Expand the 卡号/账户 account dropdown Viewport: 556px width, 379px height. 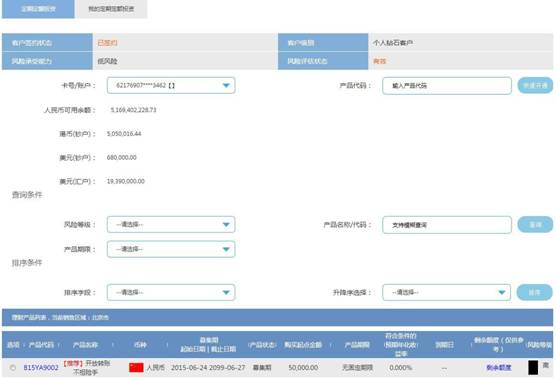click(171, 85)
